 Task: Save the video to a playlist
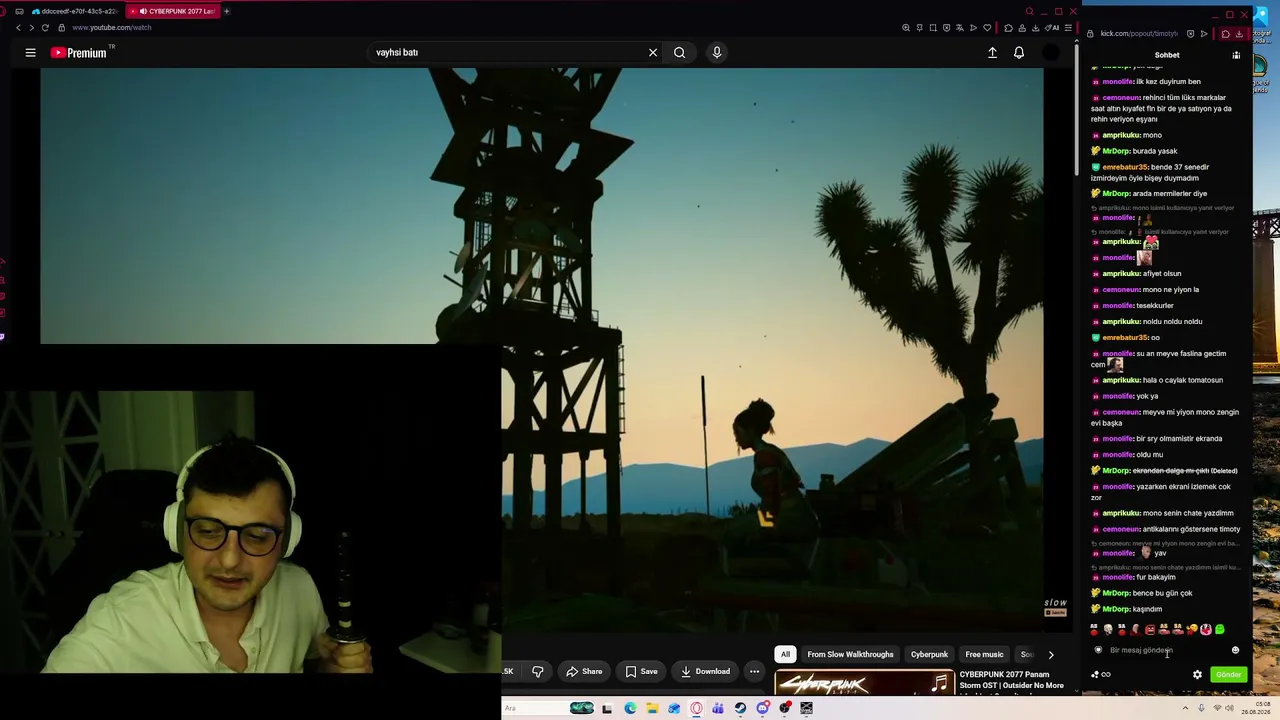(641, 672)
